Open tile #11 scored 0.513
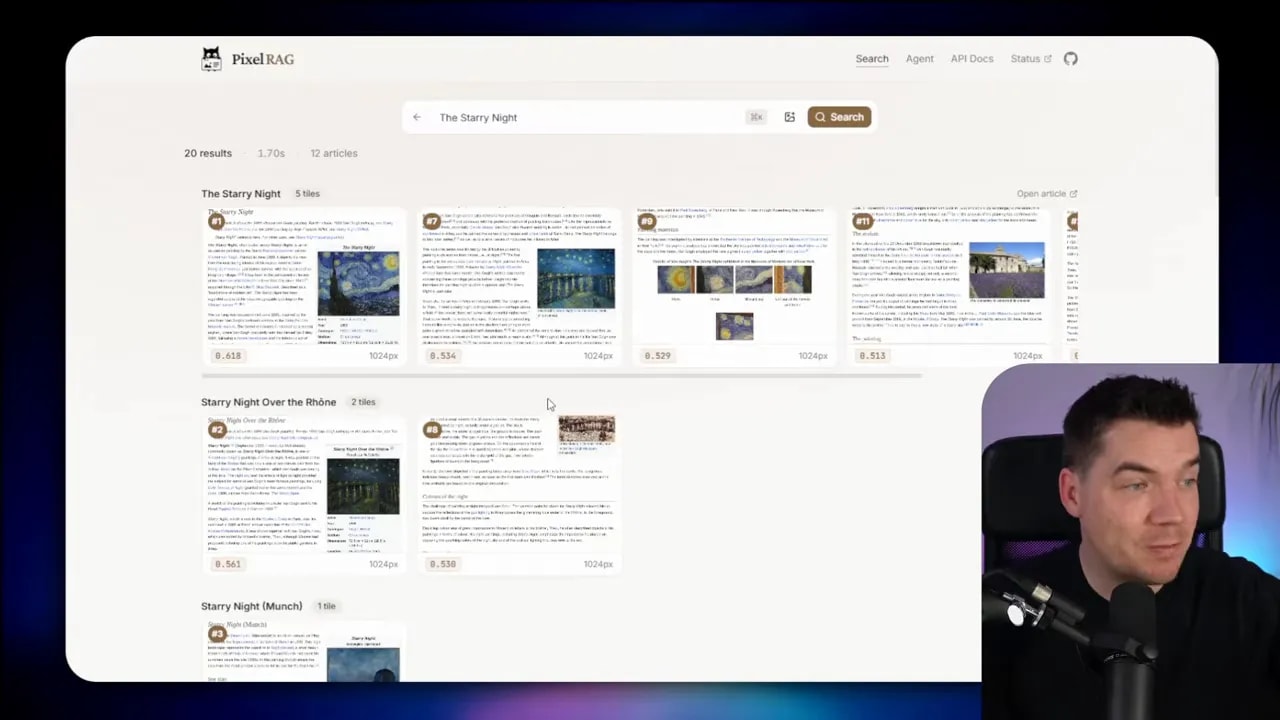 (x=949, y=286)
